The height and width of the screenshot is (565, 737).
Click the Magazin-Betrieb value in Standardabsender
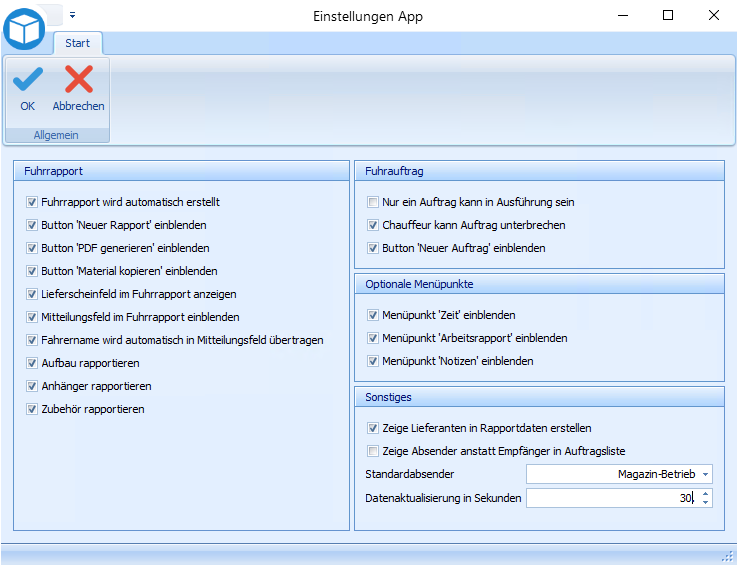[656, 474]
